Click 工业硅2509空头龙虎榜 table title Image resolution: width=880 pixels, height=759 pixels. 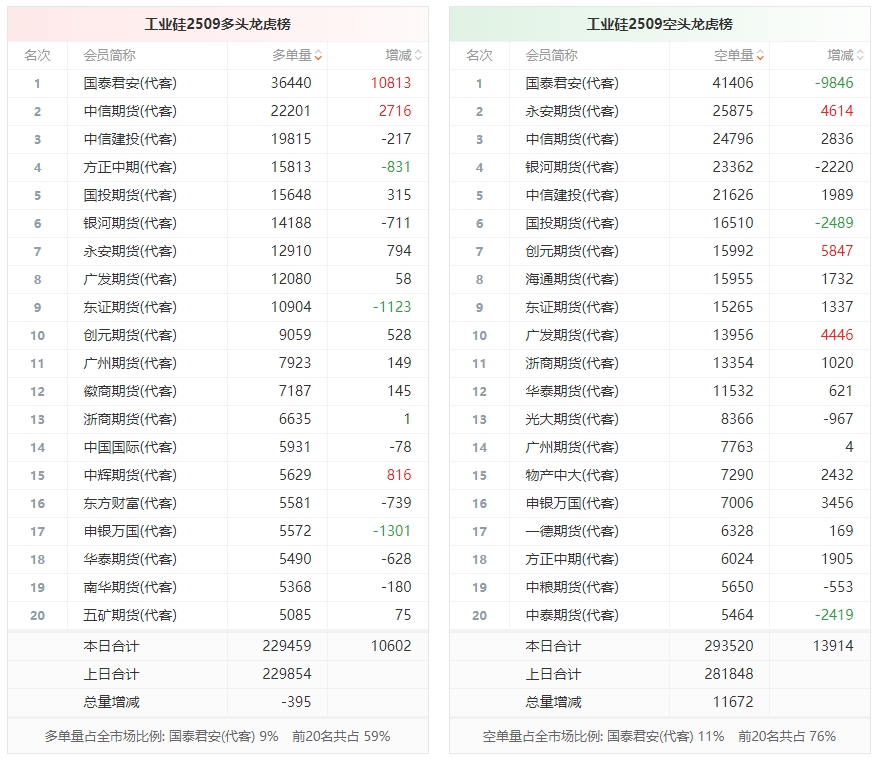click(x=659, y=24)
